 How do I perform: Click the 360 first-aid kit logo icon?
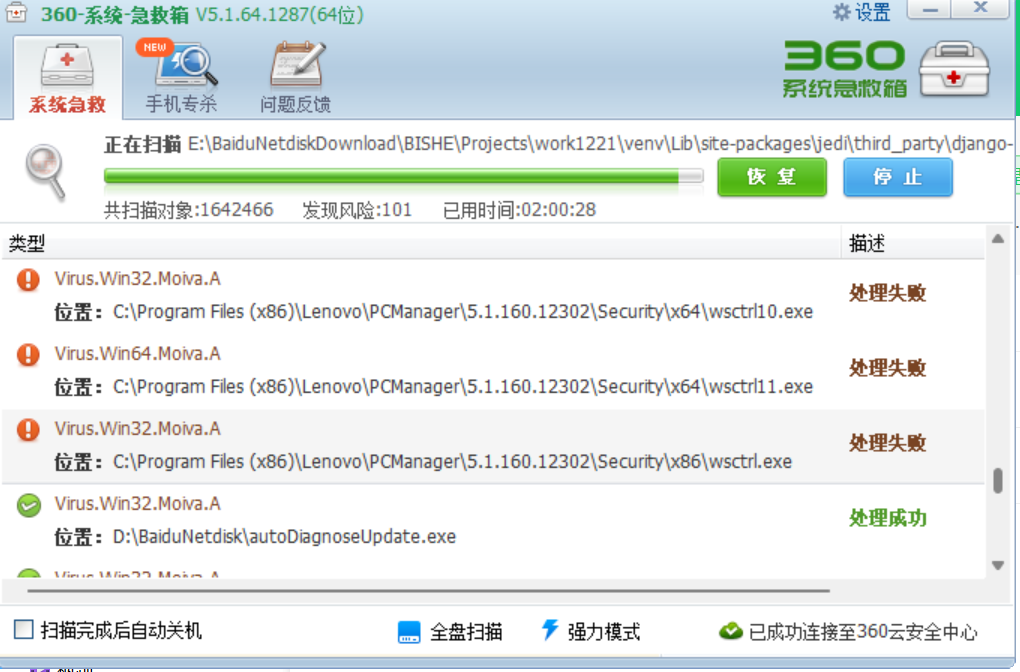(x=954, y=69)
